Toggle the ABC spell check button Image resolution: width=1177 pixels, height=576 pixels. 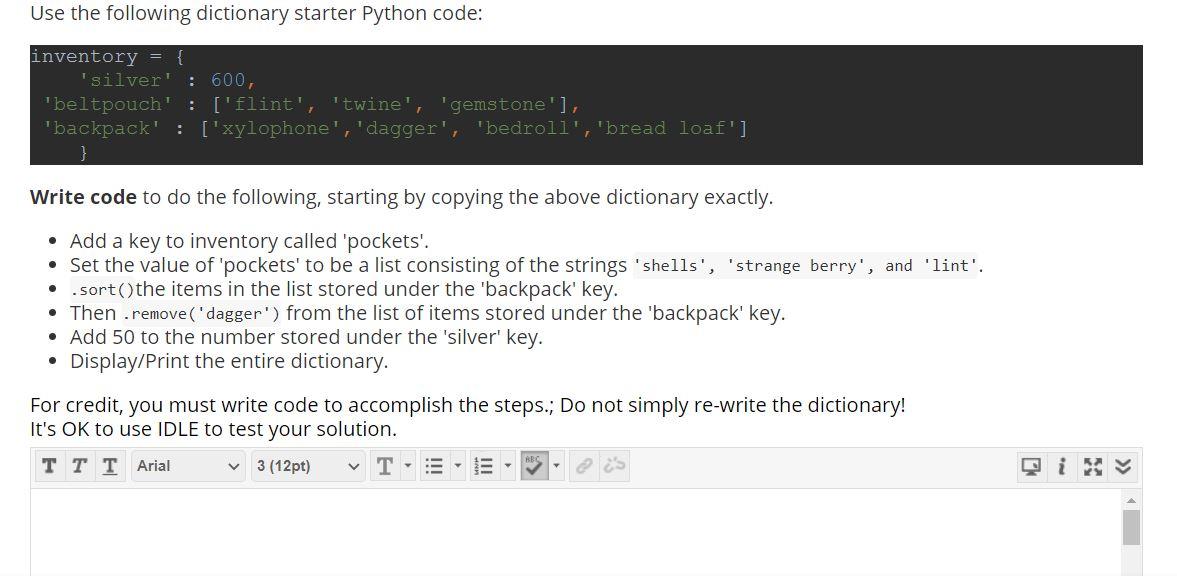coord(534,466)
